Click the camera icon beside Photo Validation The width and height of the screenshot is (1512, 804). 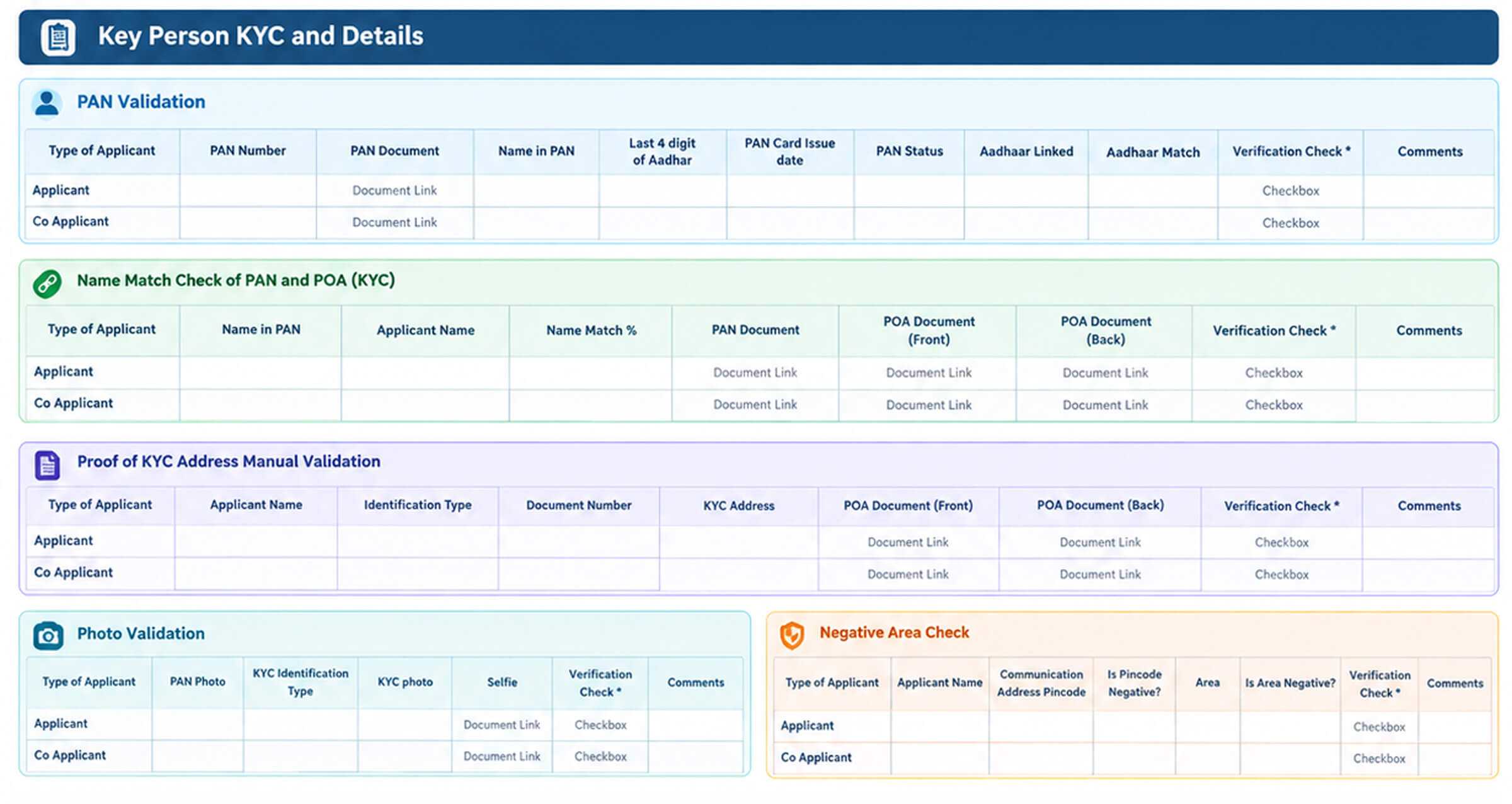point(49,636)
